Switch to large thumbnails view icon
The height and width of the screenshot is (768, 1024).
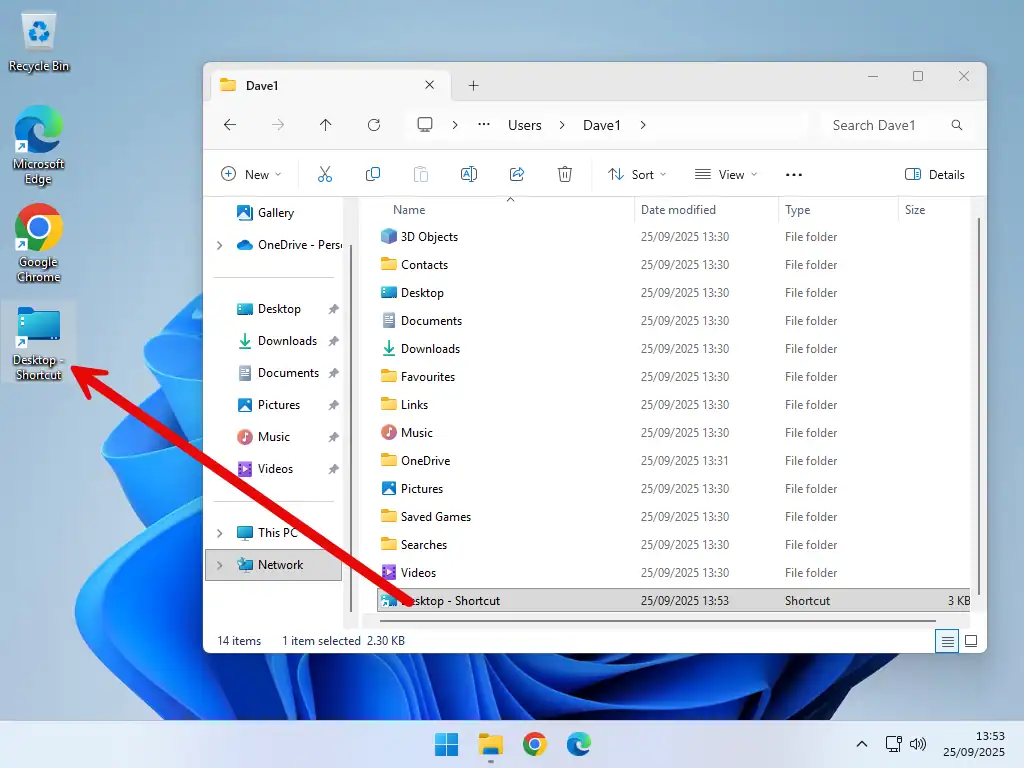click(x=971, y=641)
